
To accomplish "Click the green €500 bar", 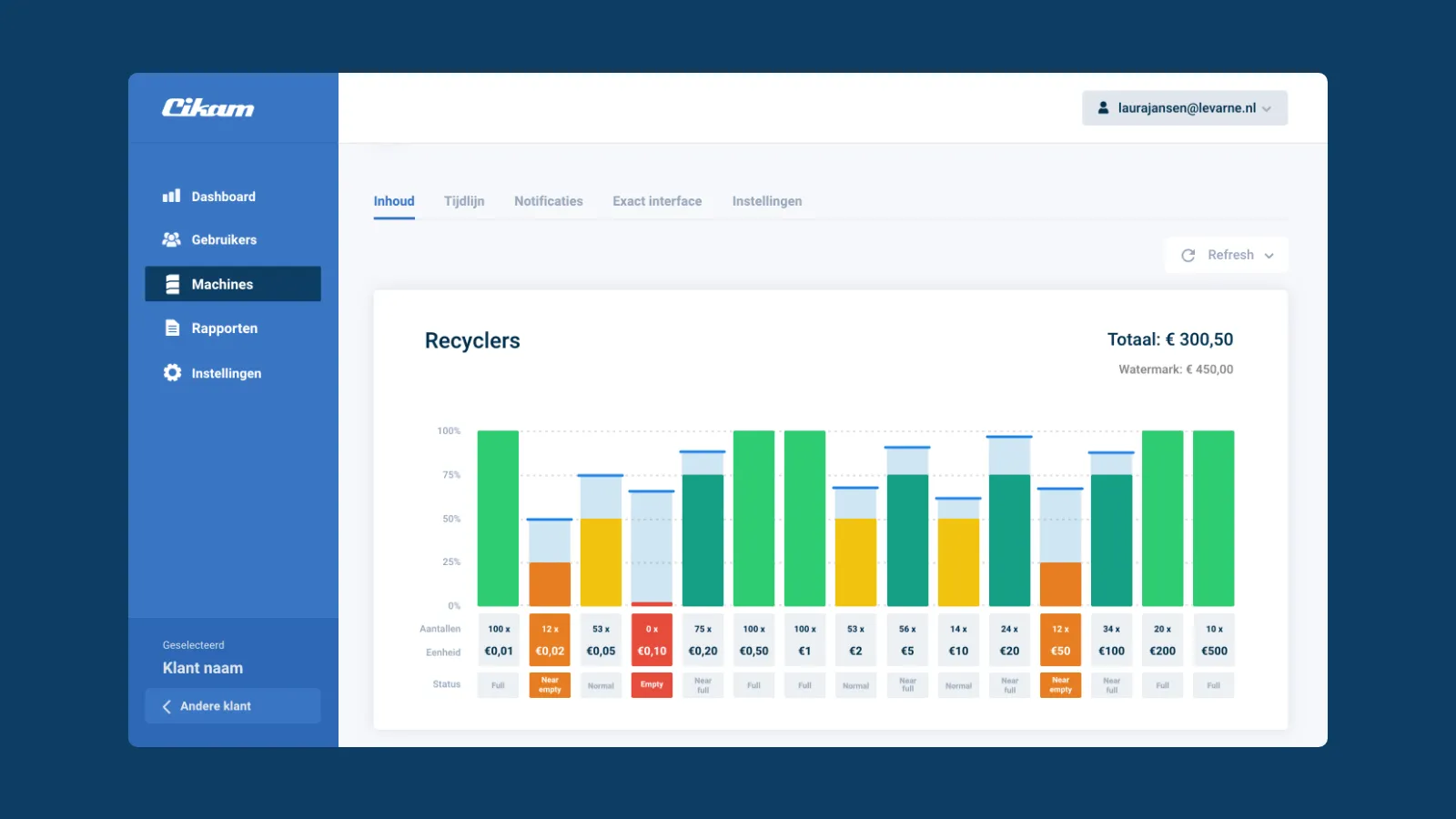I will click(1213, 518).
